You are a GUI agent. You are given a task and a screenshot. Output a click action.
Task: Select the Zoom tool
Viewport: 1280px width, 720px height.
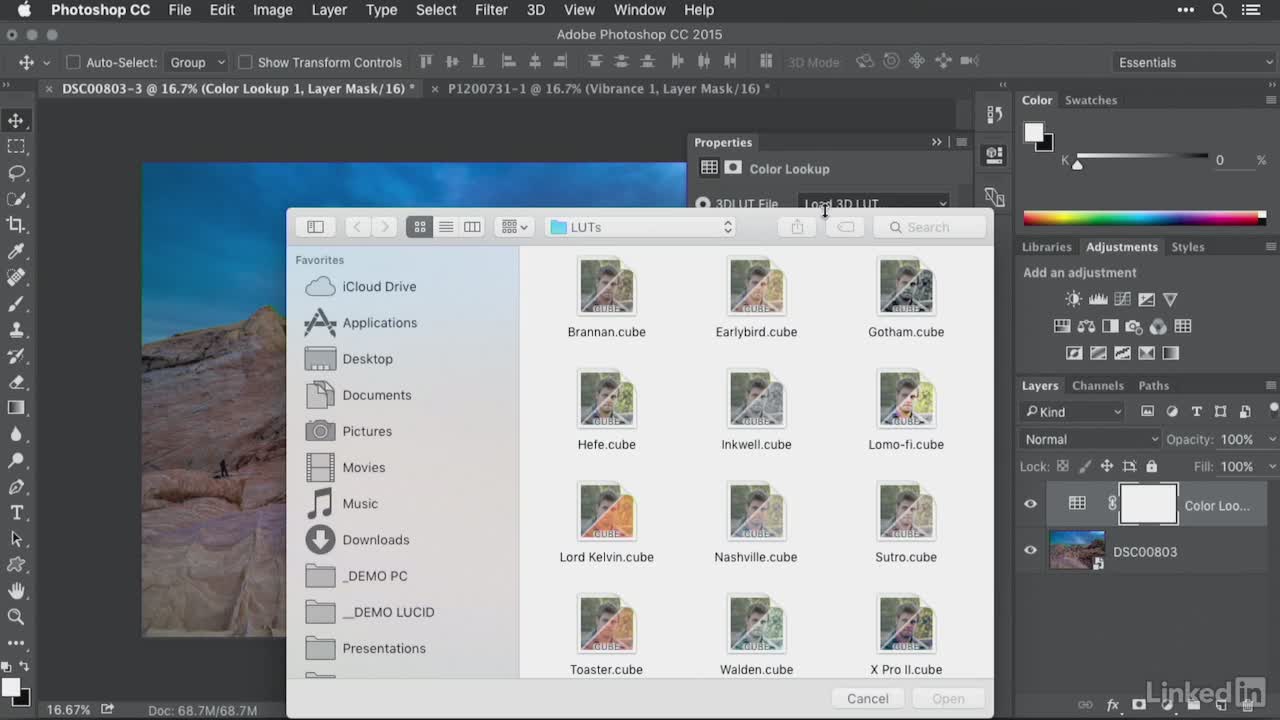pos(16,617)
